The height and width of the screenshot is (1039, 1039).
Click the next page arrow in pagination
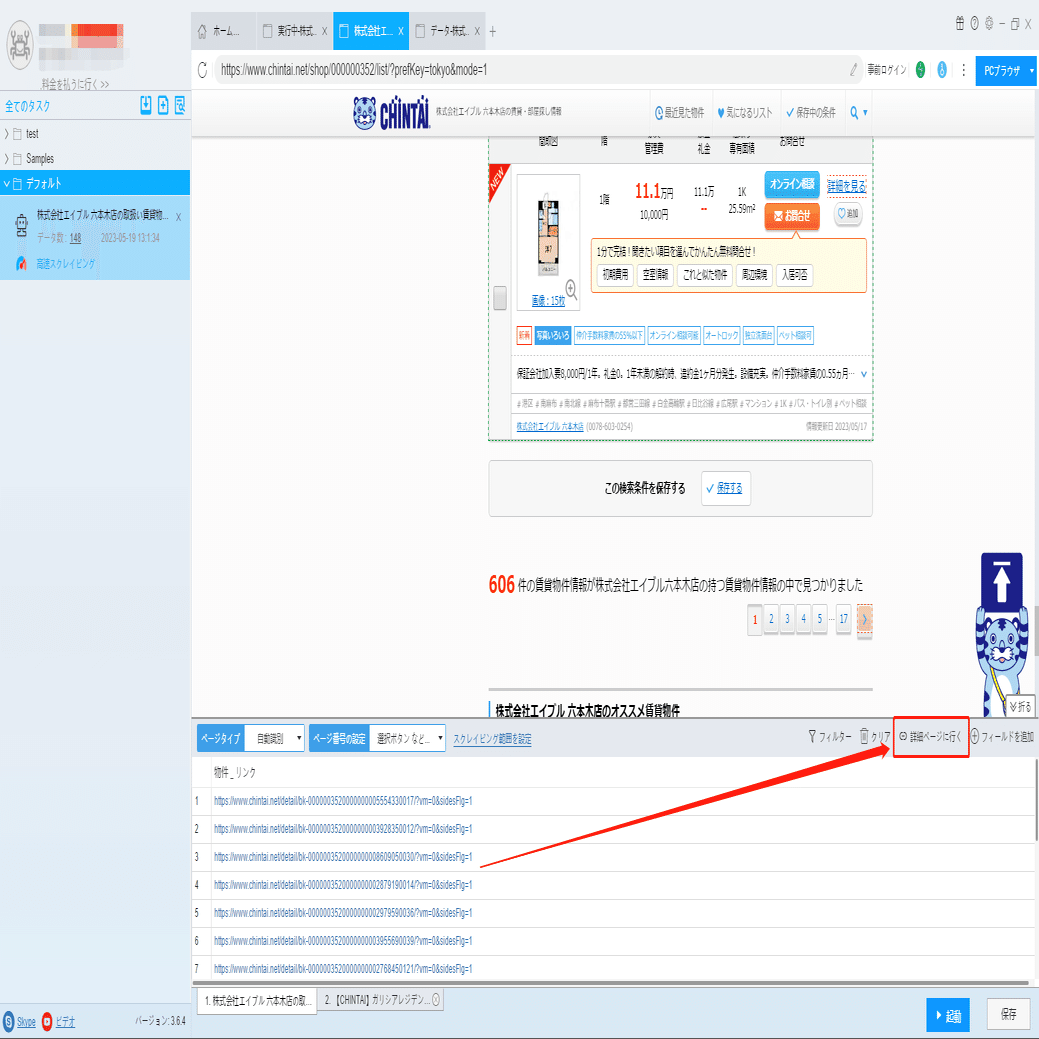[x=864, y=620]
